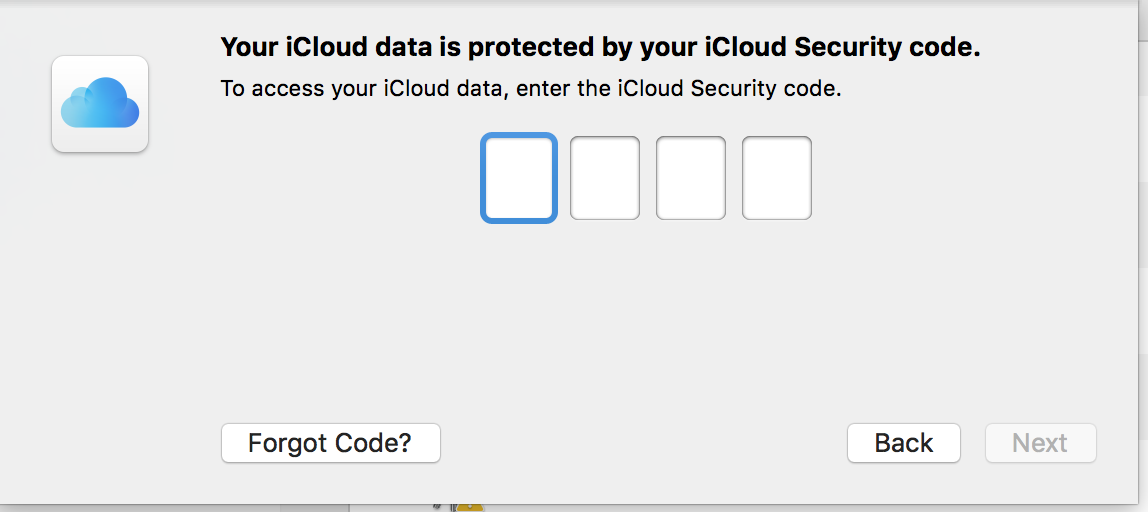Click the greyed-out Next button

1040,443
